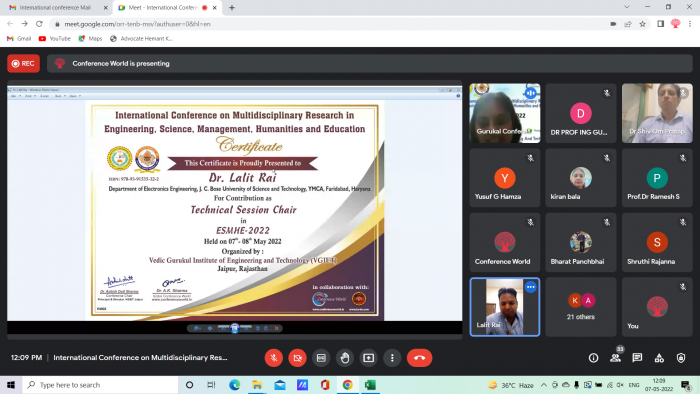700x394 pixels.
Task: Open meeting details info icon
Action: pyautogui.click(x=593, y=358)
